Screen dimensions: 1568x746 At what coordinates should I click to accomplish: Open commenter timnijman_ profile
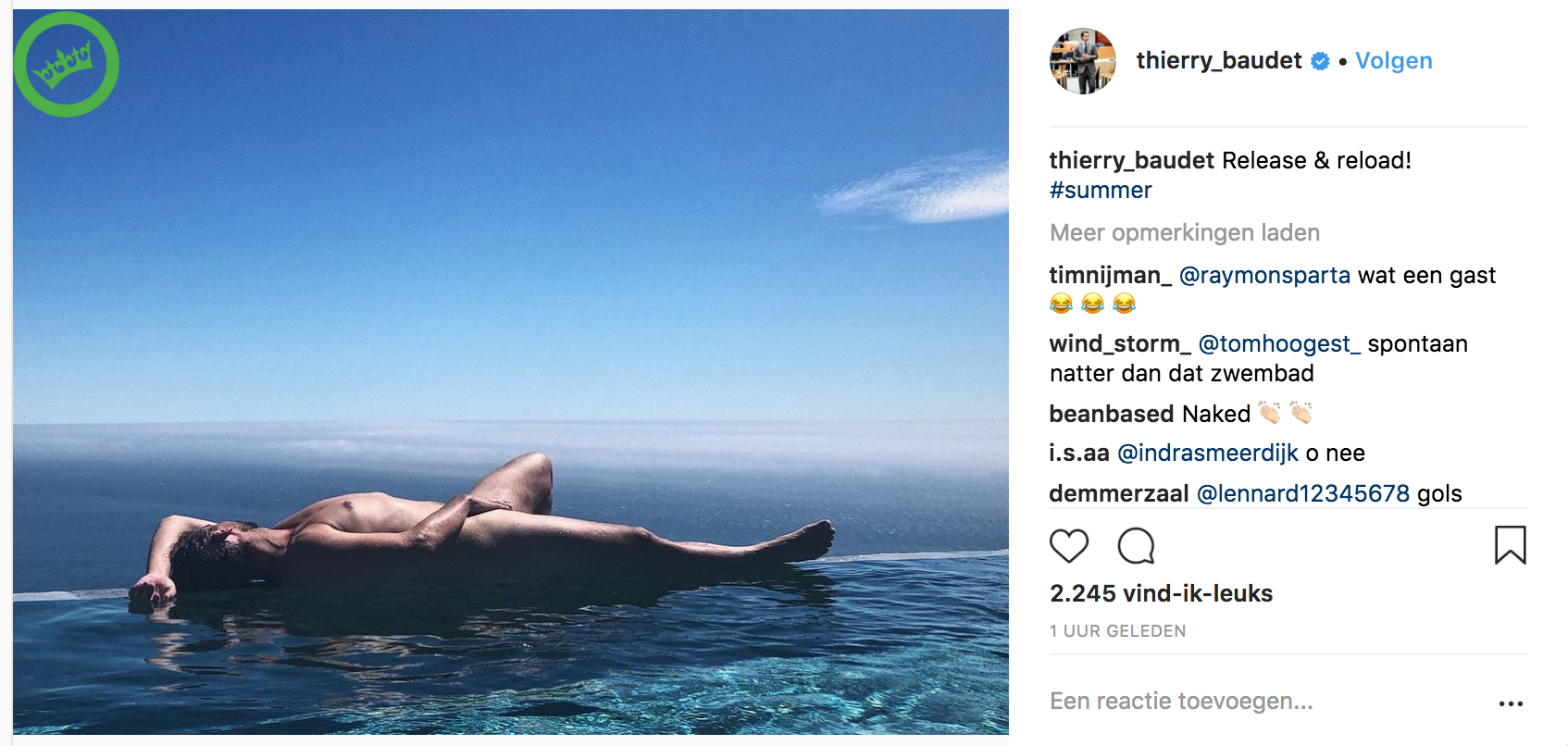tap(1110, 276)
